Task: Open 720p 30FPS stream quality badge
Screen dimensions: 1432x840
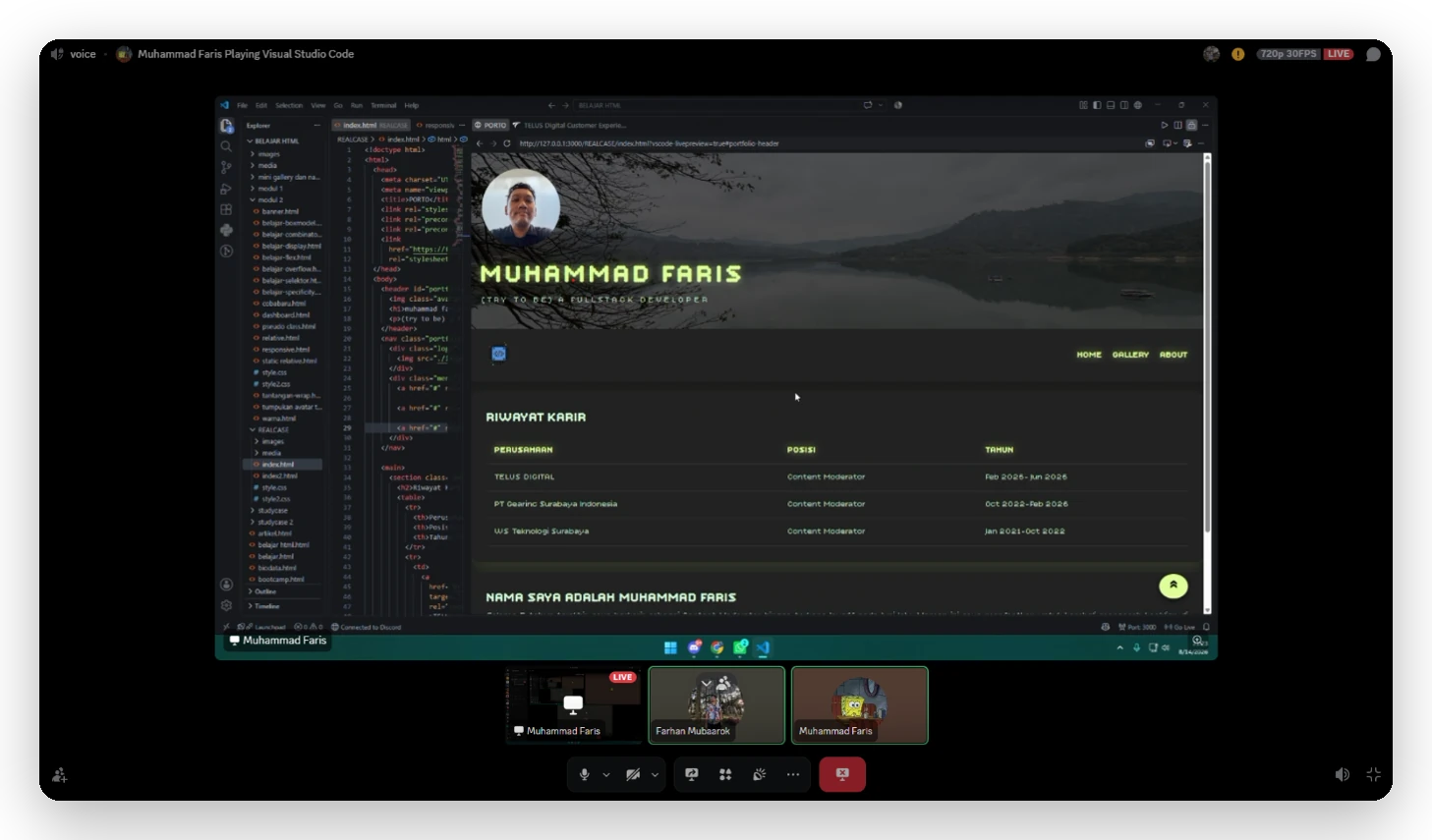Action: 1289,54
